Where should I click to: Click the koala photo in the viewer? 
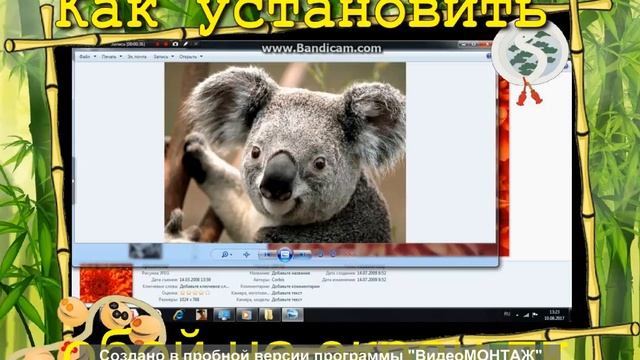click(285, 153)
